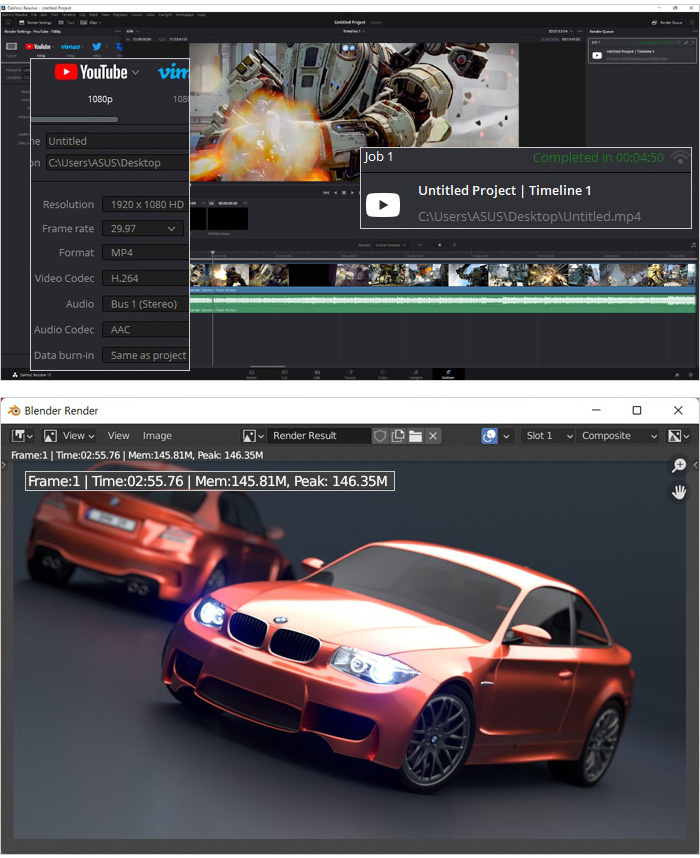Viewport: 700px width, 858px height.
Task: Open Blender editor type selector icon
Action: pos(22,436)
